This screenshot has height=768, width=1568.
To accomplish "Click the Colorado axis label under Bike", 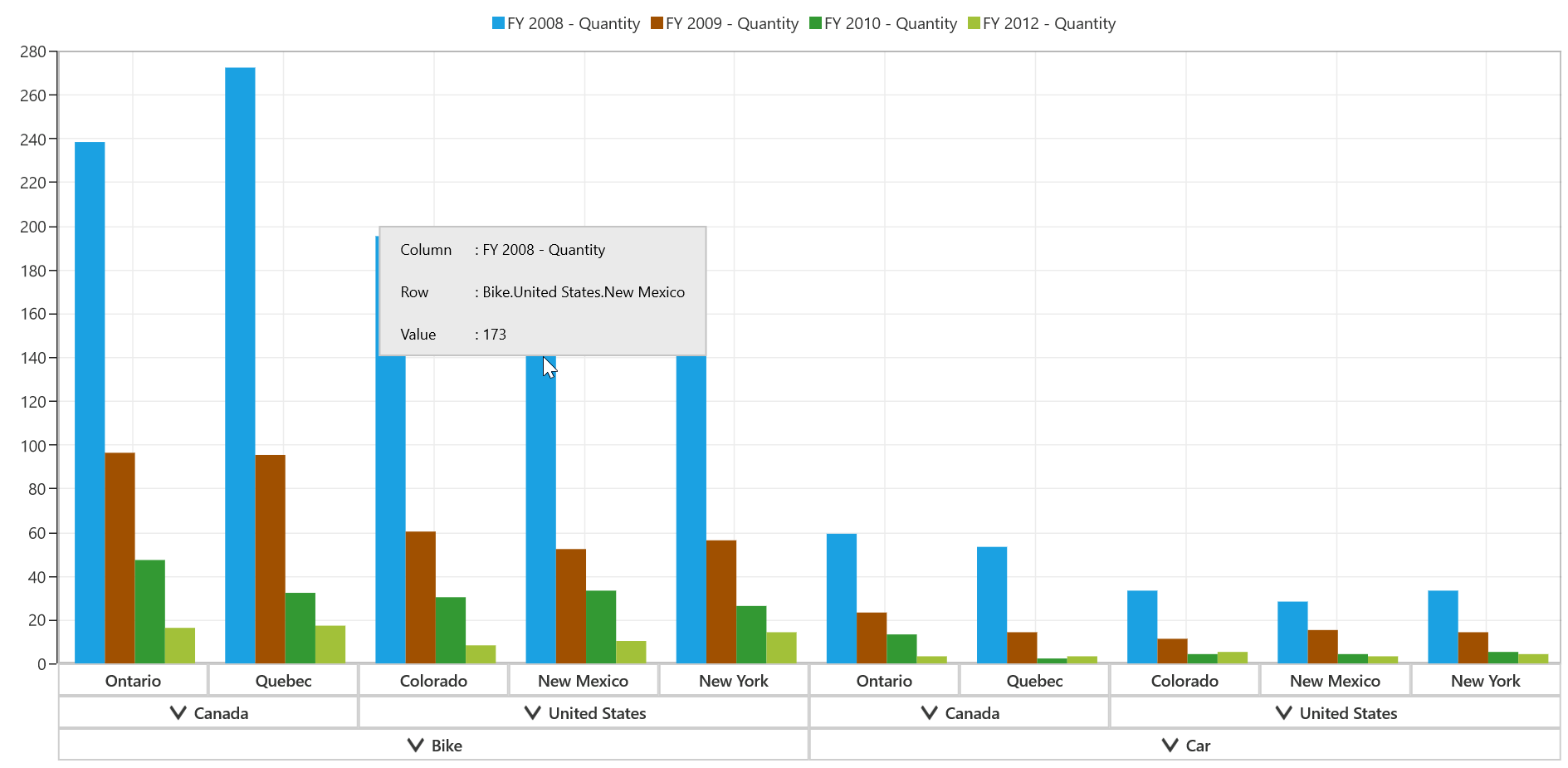I will pyautogui.click(x=433, y=681).
